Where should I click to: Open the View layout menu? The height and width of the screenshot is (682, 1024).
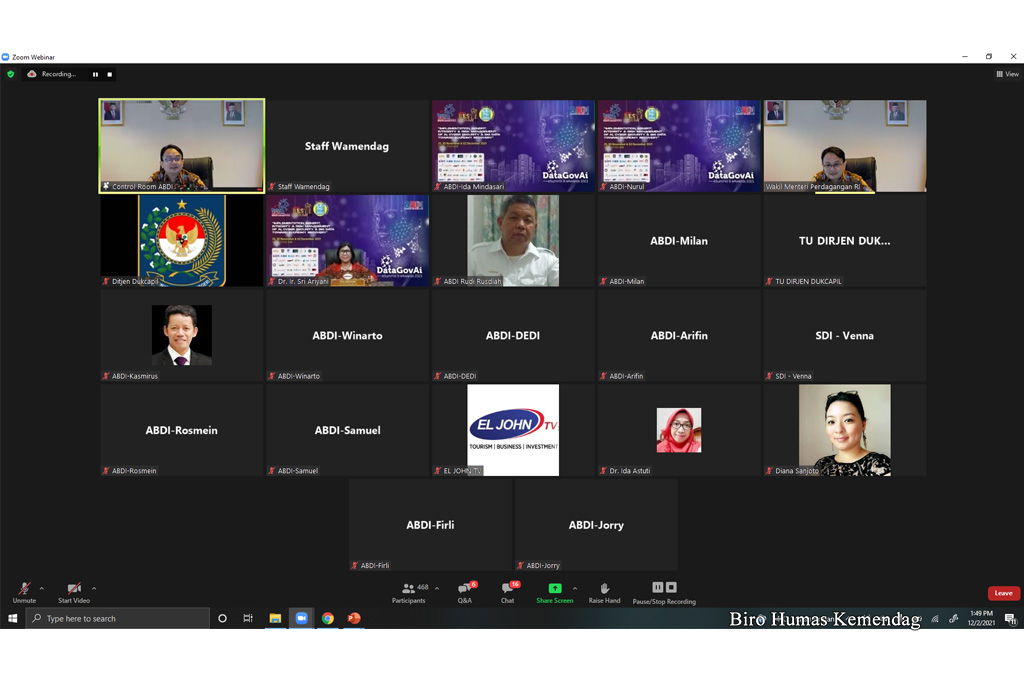tap(1007, 74)
